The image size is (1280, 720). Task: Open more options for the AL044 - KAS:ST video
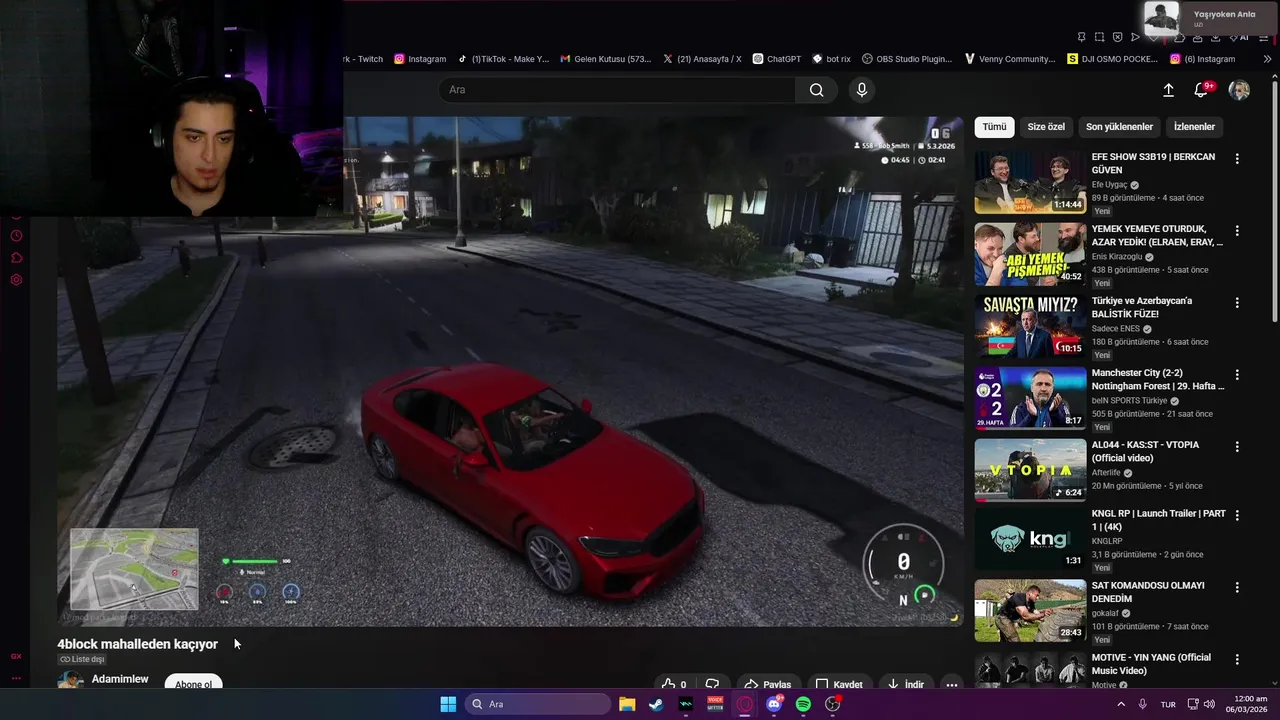[x=1237, y=447]
